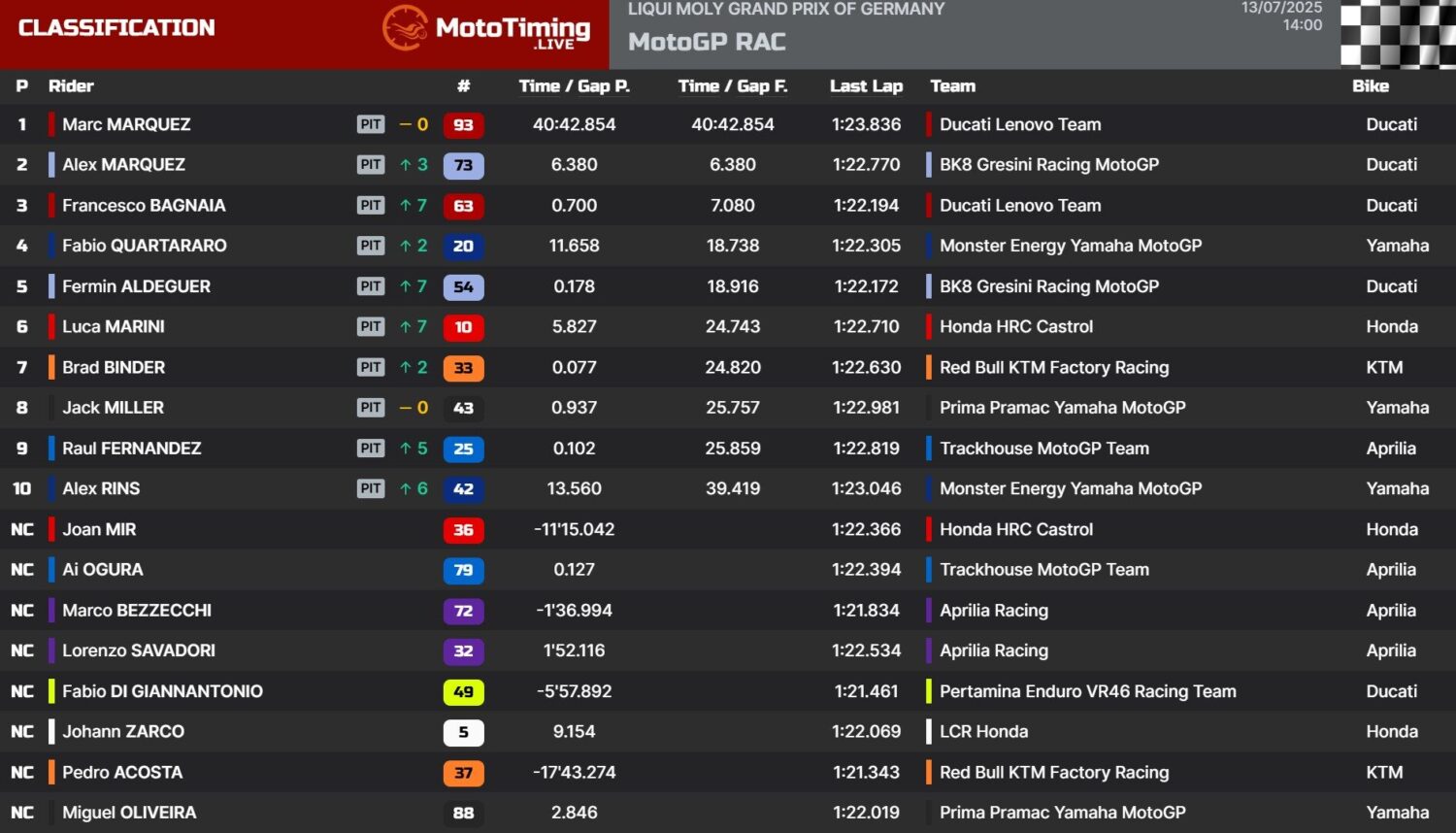The width and height of the screenshot is (1456, 833).
Task: Click the Pertamina Enduro VR46 Racing Team name
Action: [1087, 691]
